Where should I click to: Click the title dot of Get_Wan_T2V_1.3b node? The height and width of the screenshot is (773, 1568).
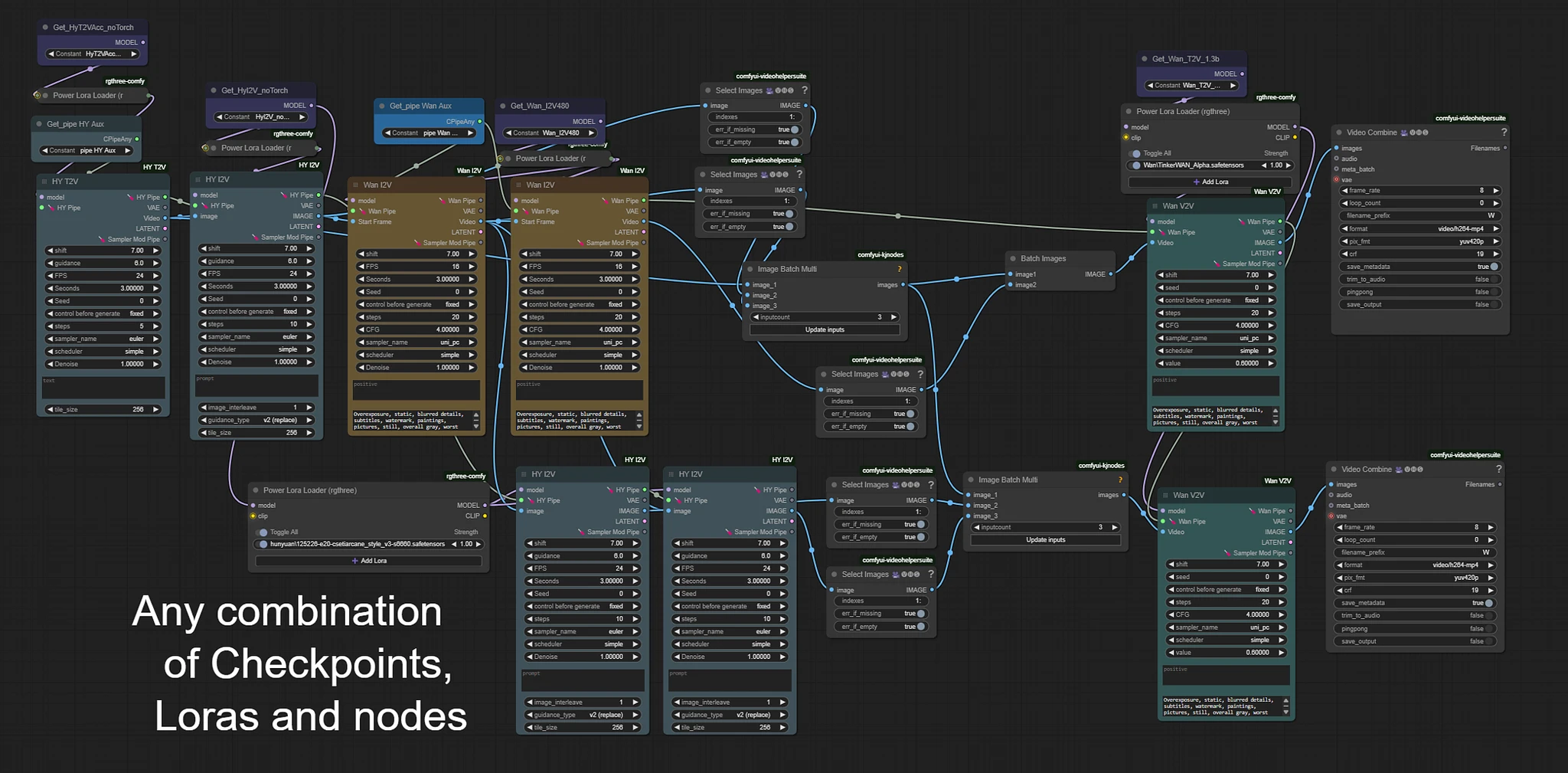1145,59
